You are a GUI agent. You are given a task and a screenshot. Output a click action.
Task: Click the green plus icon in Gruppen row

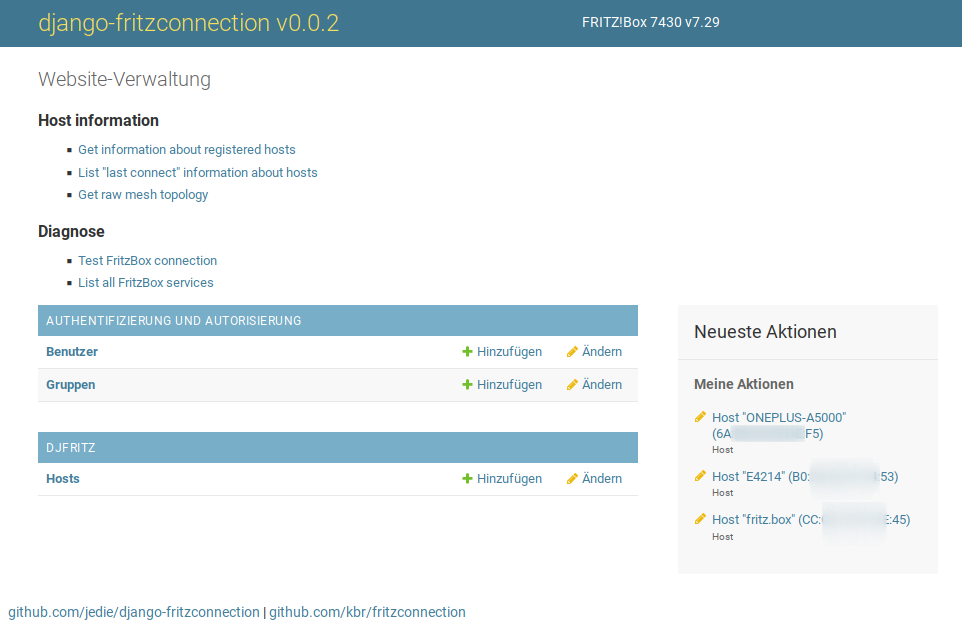[x=467, y=385]
